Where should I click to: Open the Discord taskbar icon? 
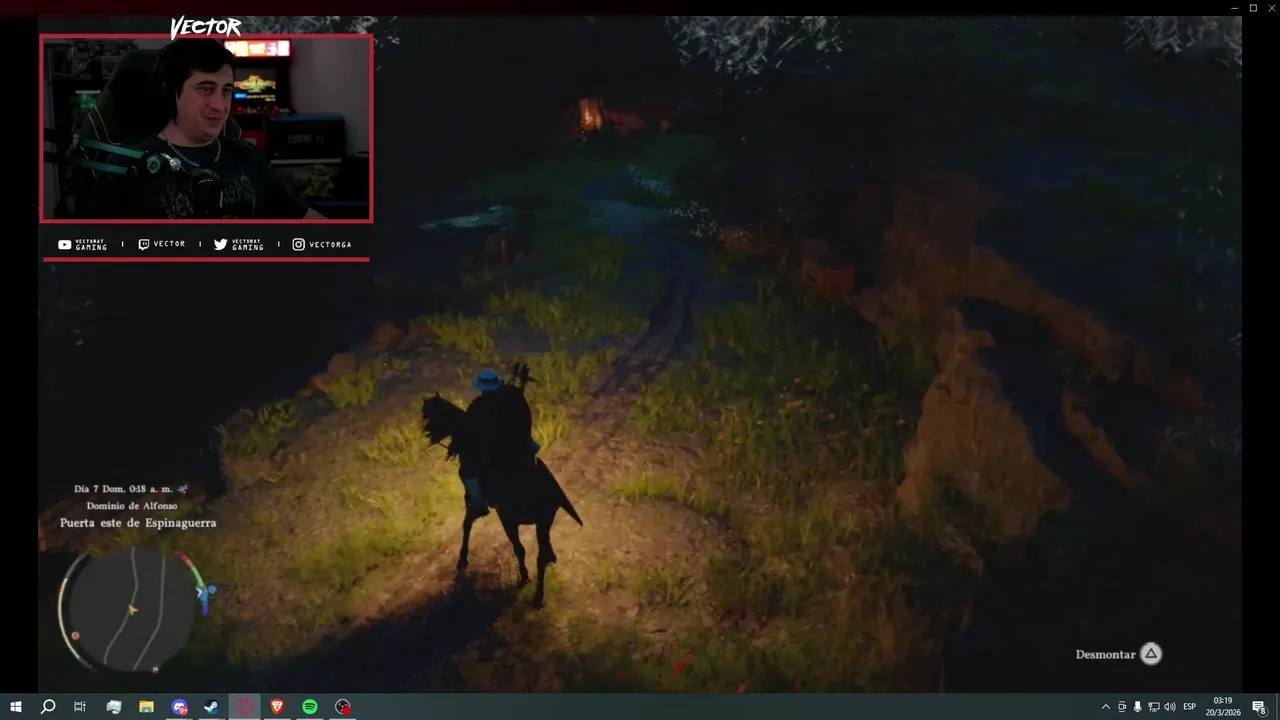pyautogui.click(x=179, y=707)
